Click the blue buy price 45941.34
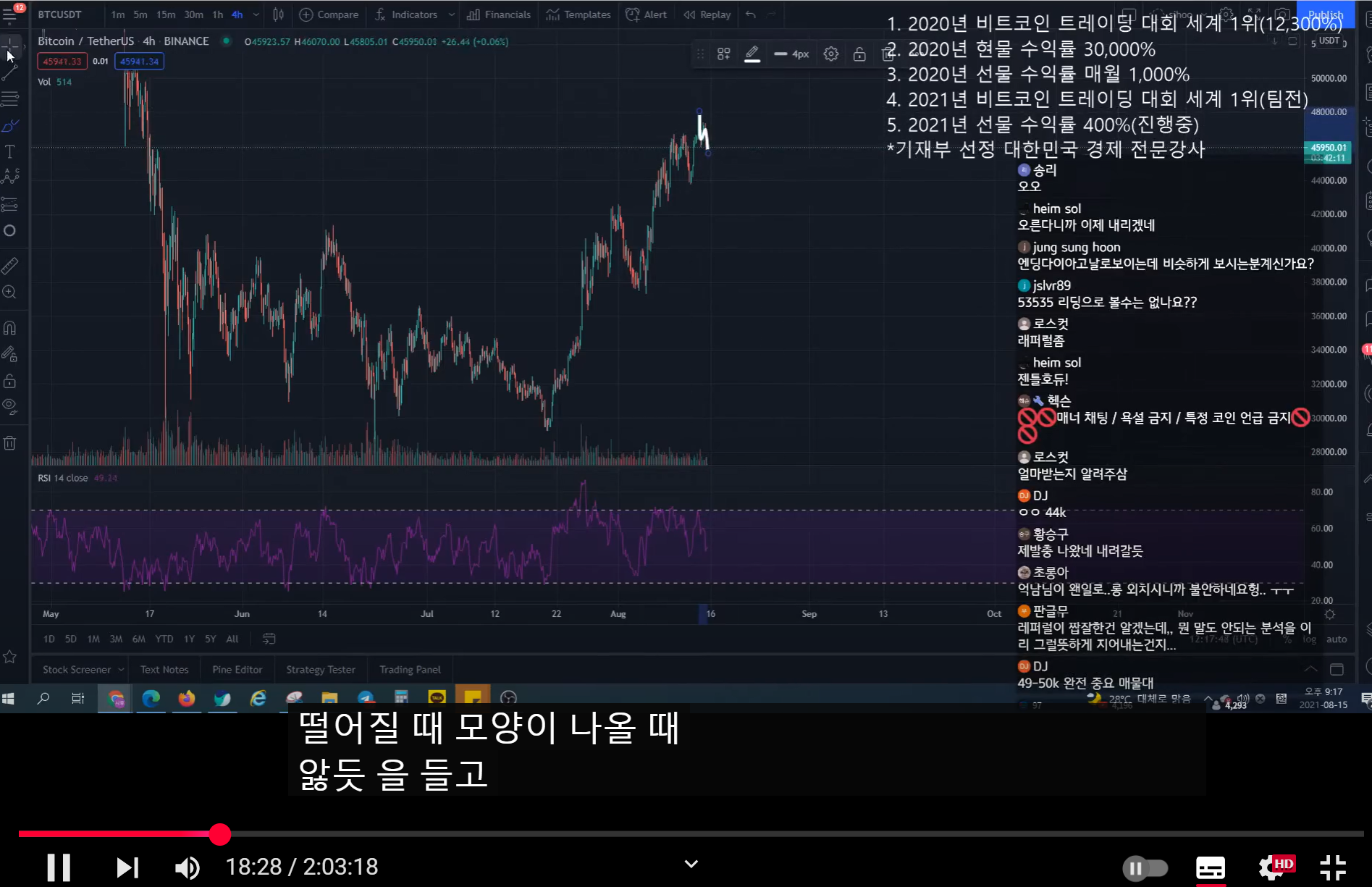This screenshot has width=1372, height=887. click(x=139, y=62)
